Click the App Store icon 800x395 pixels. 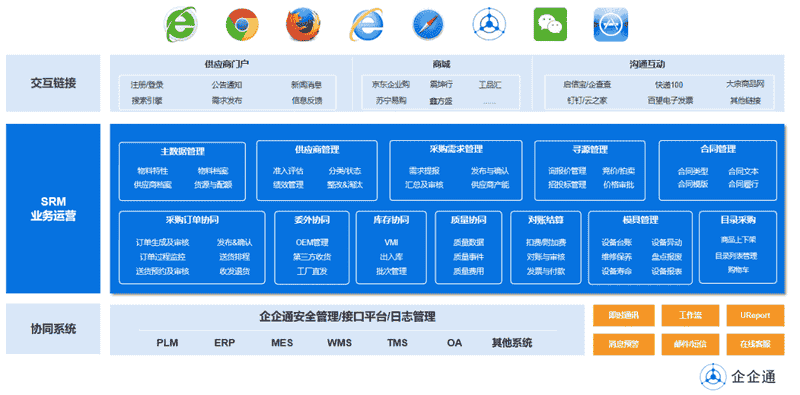coord(611,24)
